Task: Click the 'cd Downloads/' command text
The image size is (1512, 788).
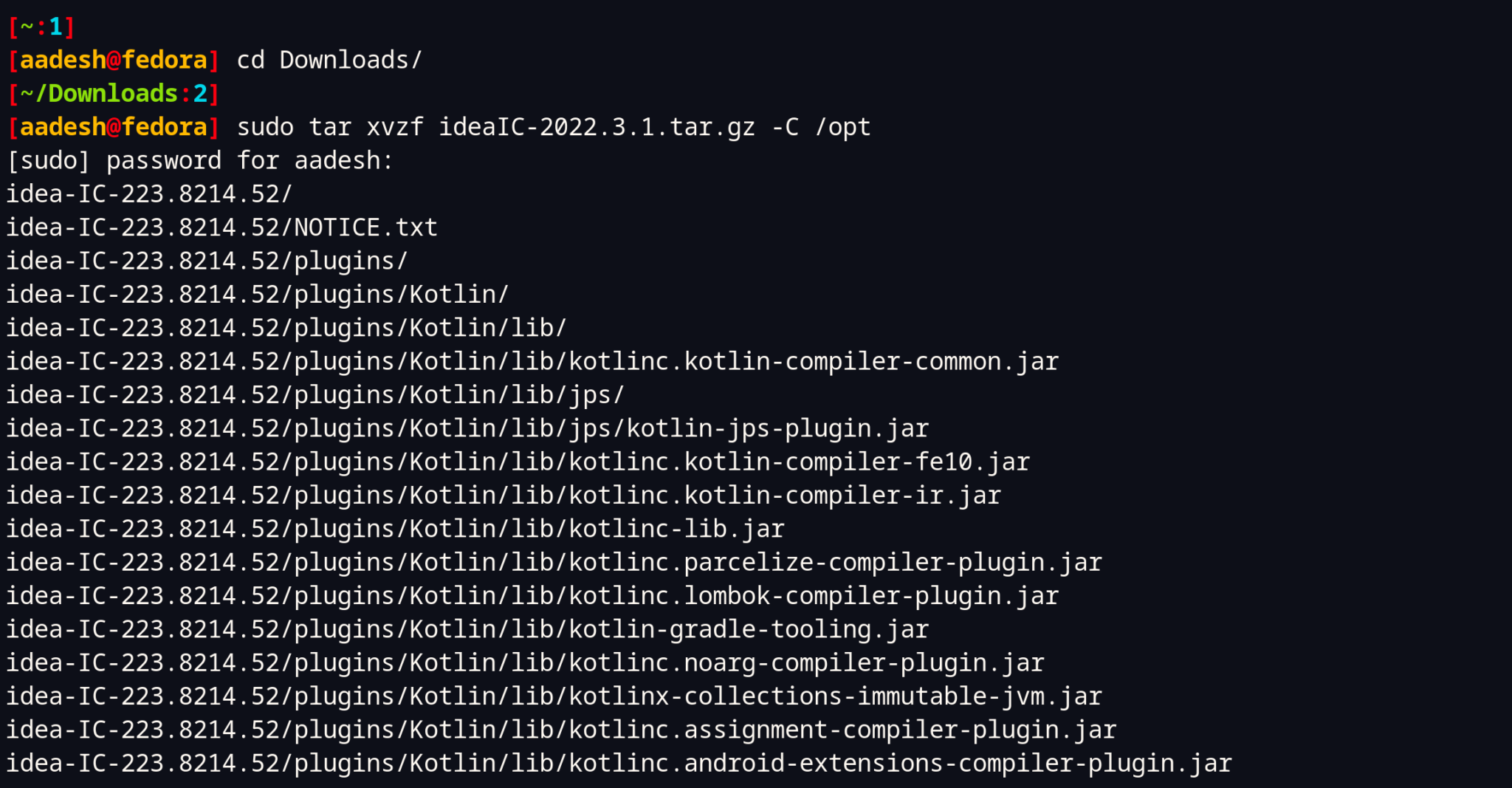Action: pyautogui.click(x=329, y=60)
